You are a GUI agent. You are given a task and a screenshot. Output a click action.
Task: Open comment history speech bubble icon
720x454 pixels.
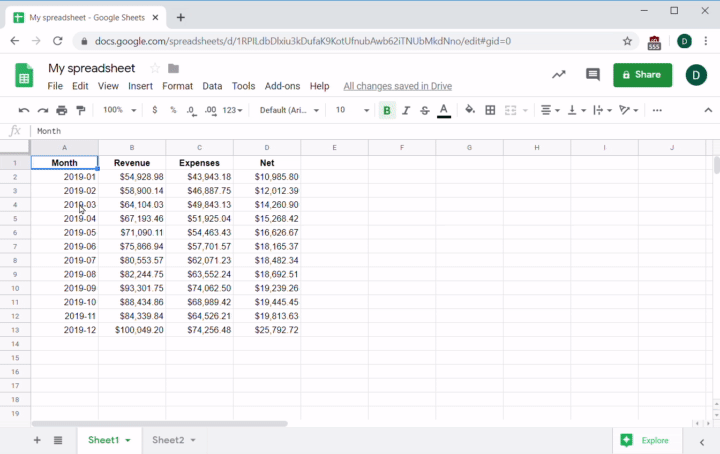pos(593,75)
